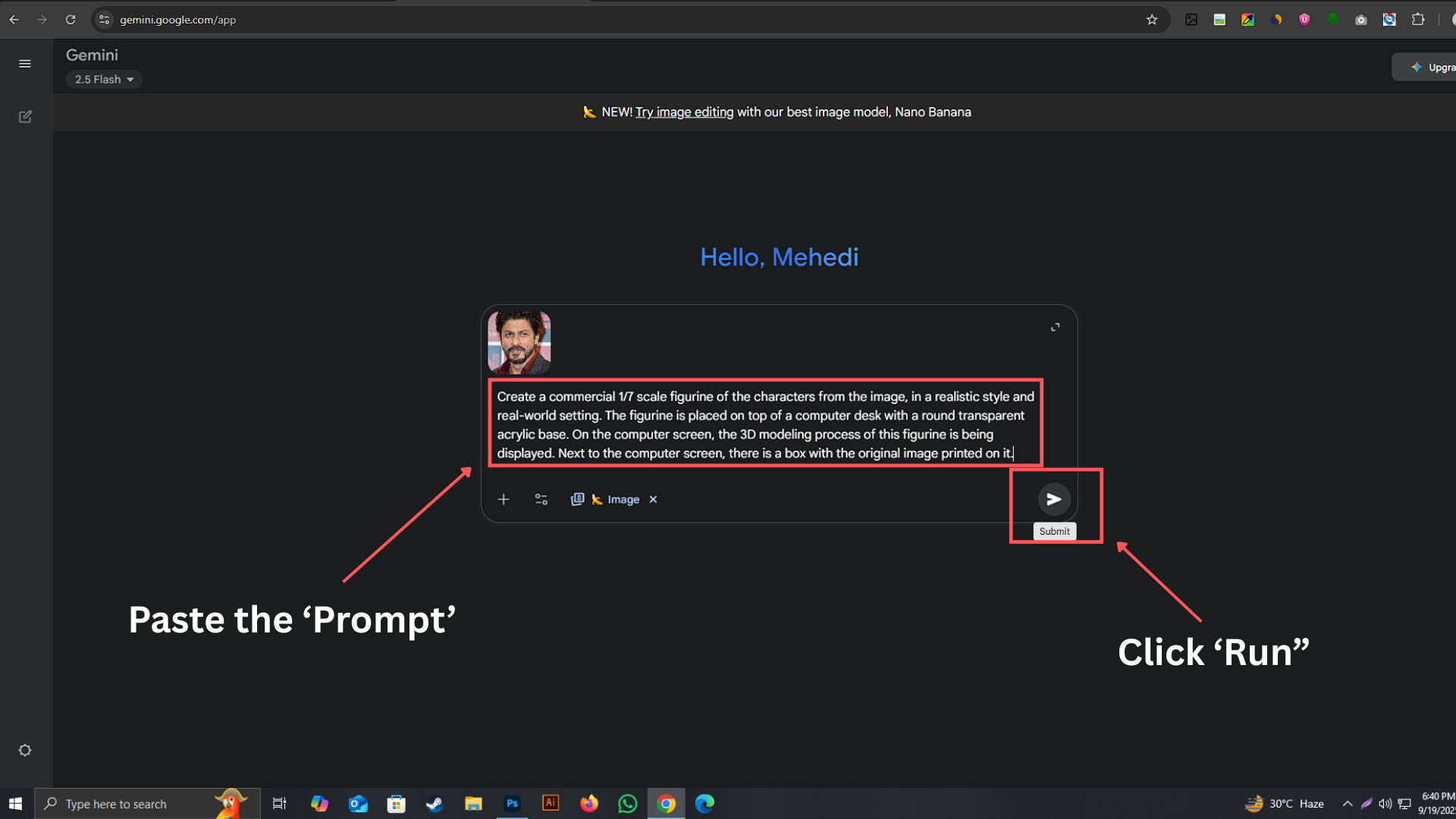Image resolution: width=1456 pixels, height=819 pixels.
Task: Open Photoshop from the taskbar
Action: 512,804
